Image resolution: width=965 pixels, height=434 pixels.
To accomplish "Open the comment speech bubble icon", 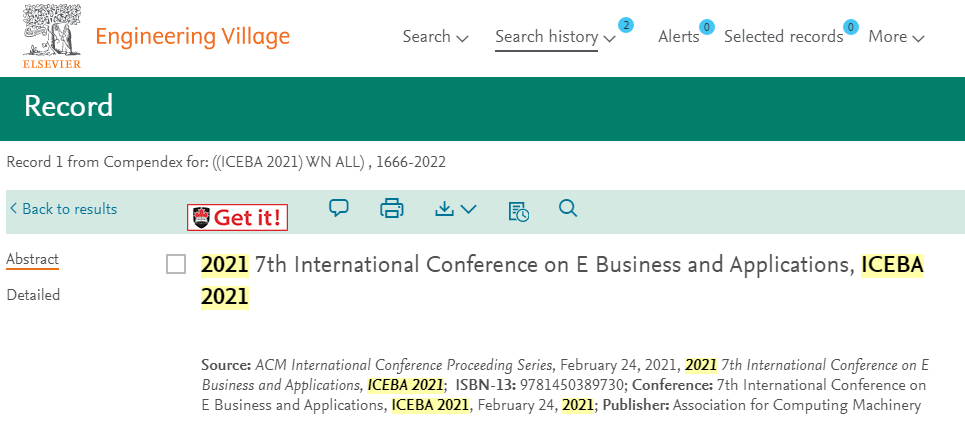I will tap(339, 208).
